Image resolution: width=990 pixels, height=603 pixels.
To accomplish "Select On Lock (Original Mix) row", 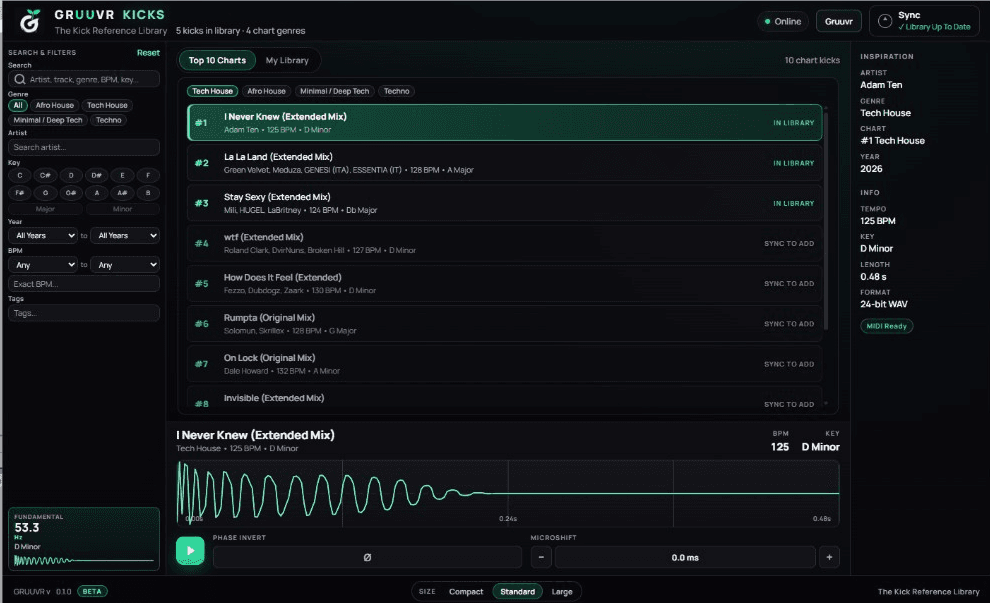I will [504, 364].
